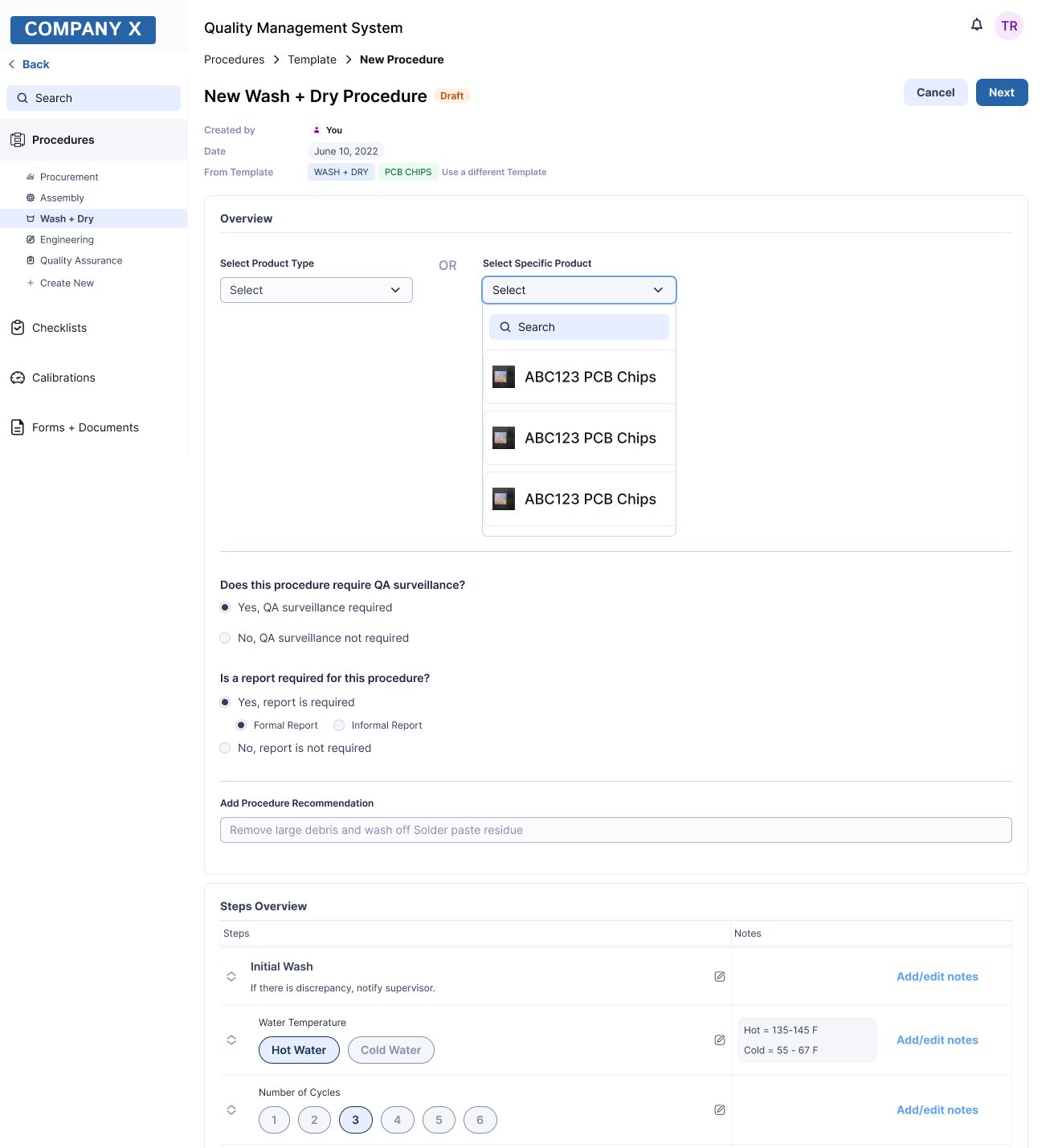
Task: Edit the Water Temperature step icon
Action: tap(720, 1040)
